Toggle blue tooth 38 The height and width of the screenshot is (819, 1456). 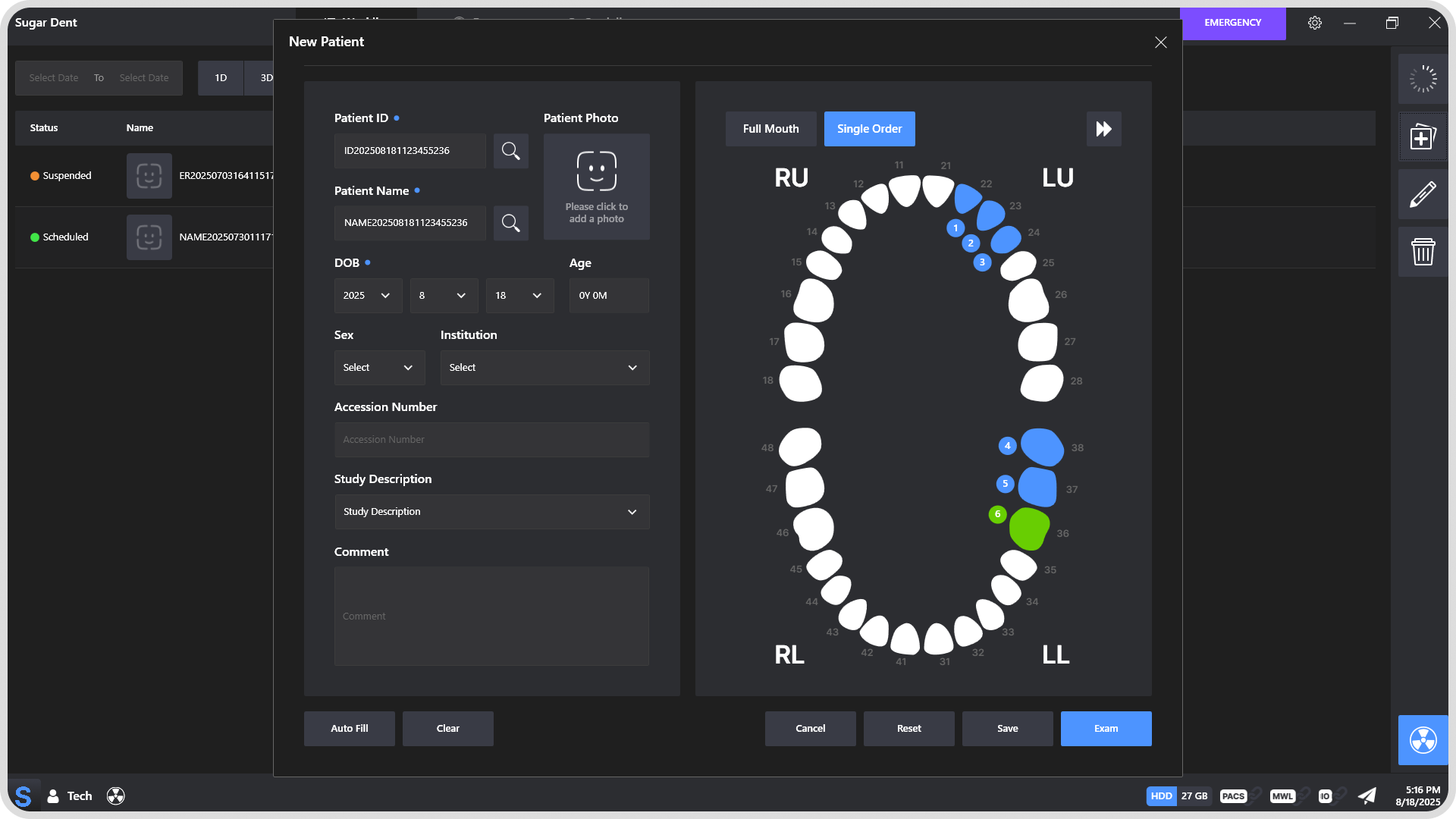(x=1042, y=447)
